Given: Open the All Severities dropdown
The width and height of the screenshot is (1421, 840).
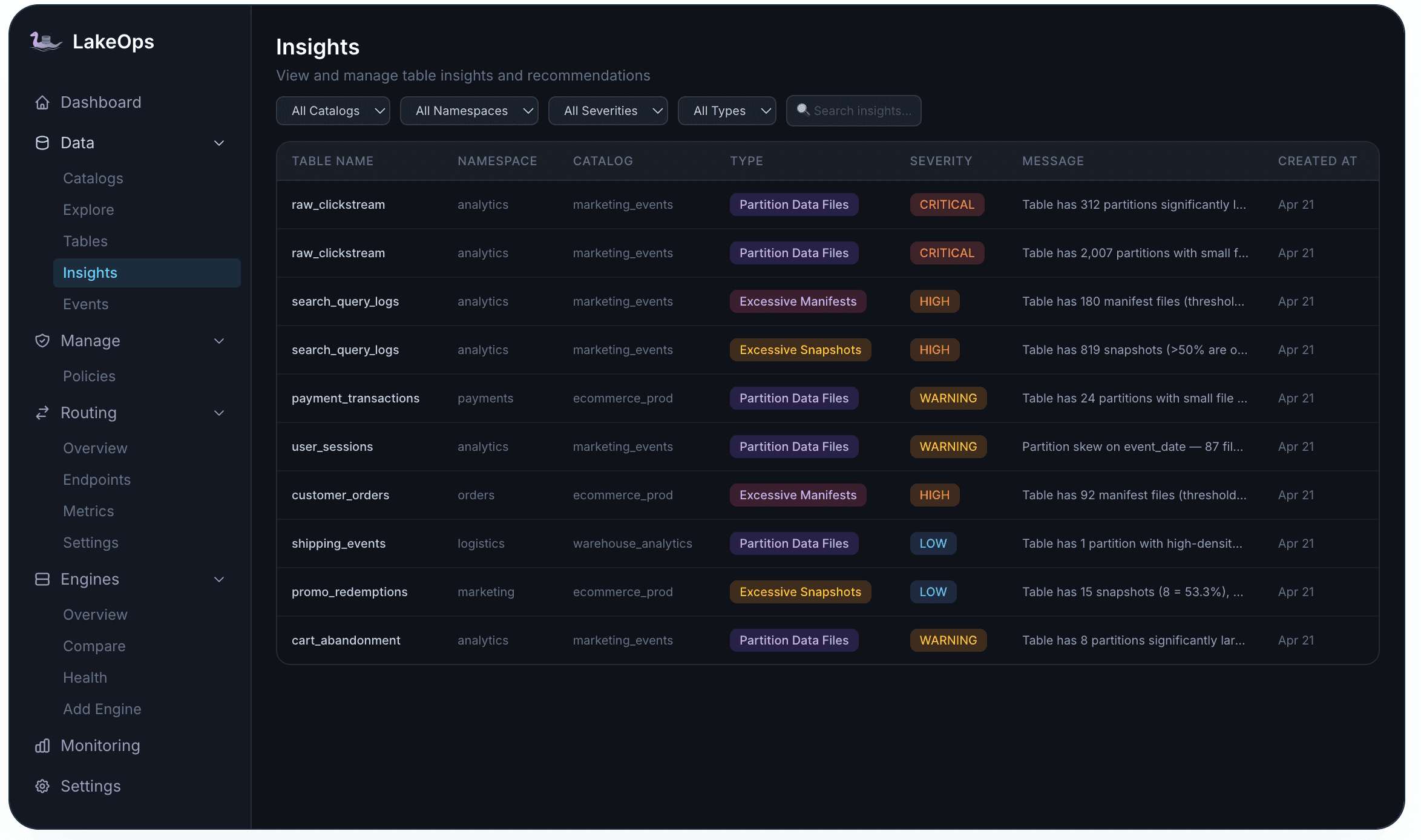Looking at the screenshot, I should [608, 111].
